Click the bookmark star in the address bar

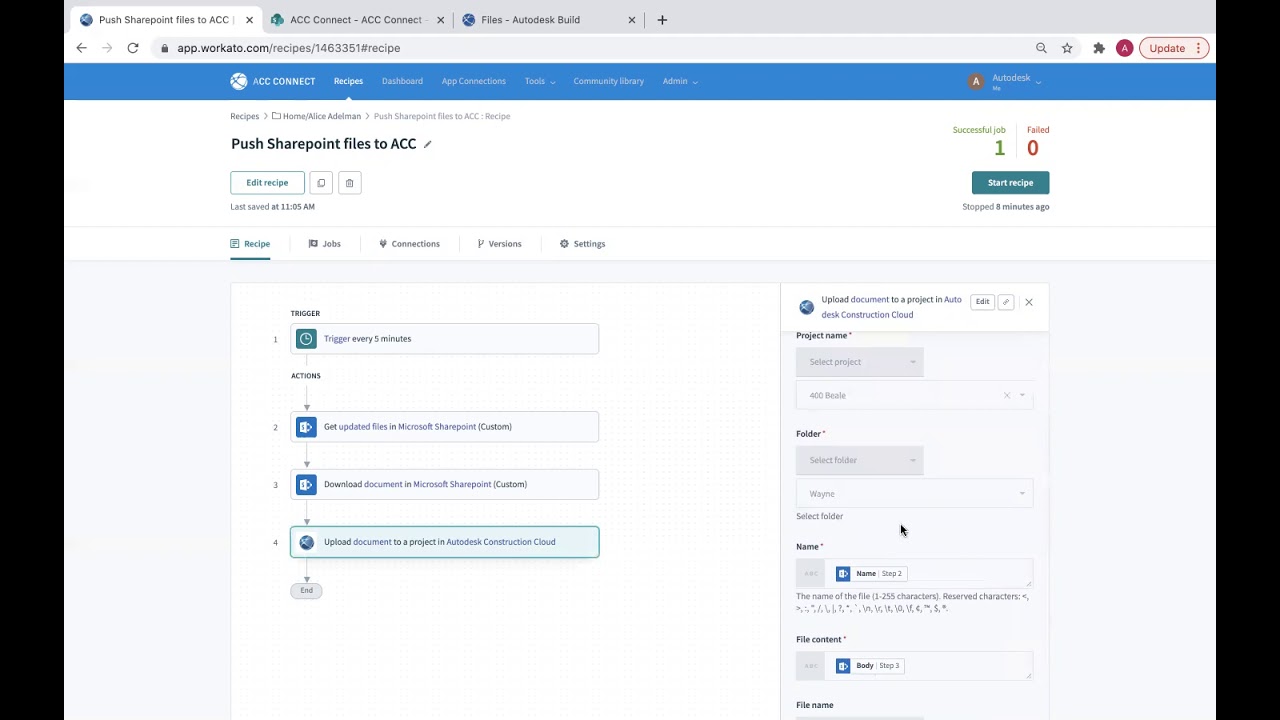coord(1067,48)
